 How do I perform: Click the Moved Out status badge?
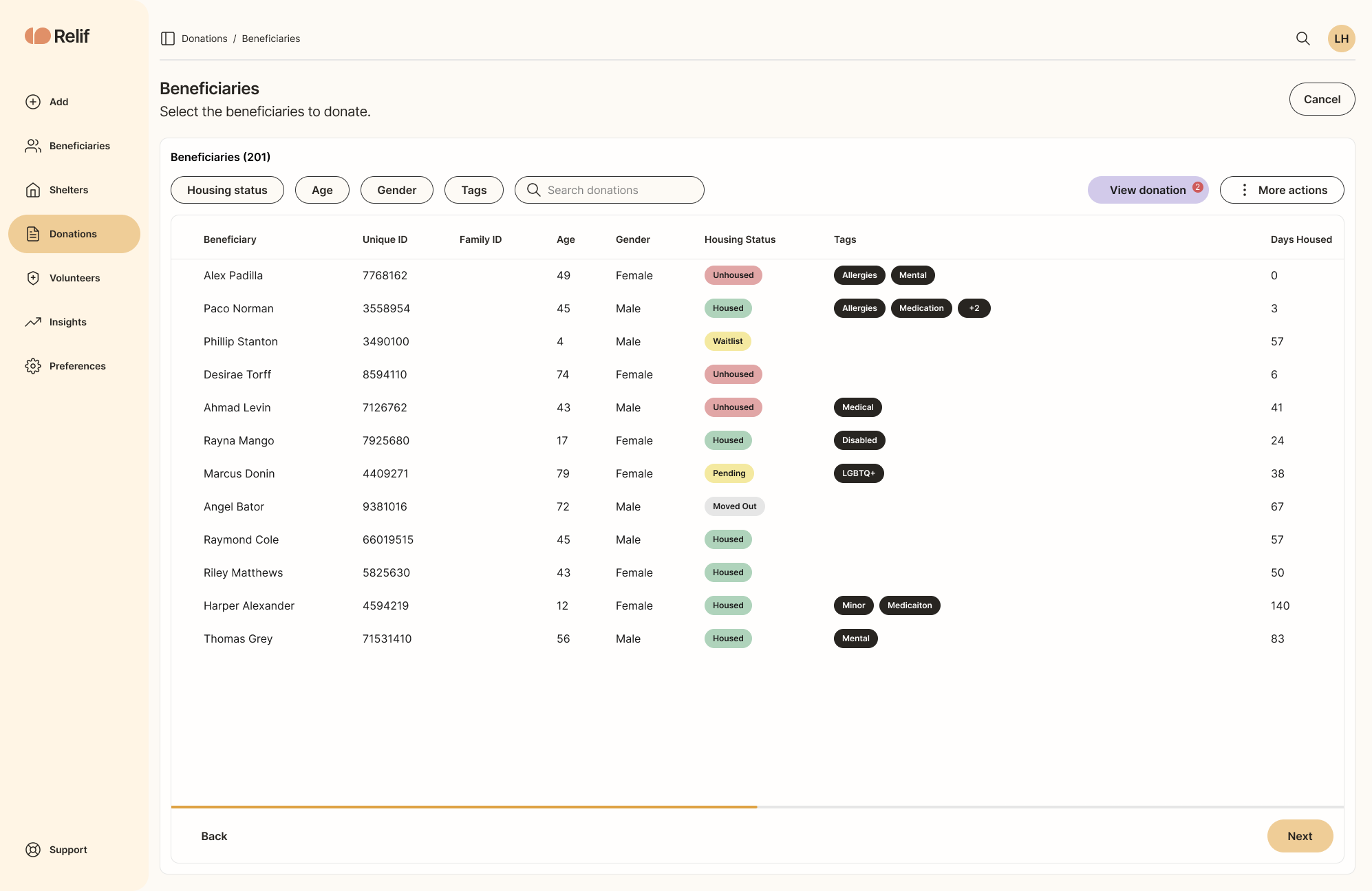735,506
